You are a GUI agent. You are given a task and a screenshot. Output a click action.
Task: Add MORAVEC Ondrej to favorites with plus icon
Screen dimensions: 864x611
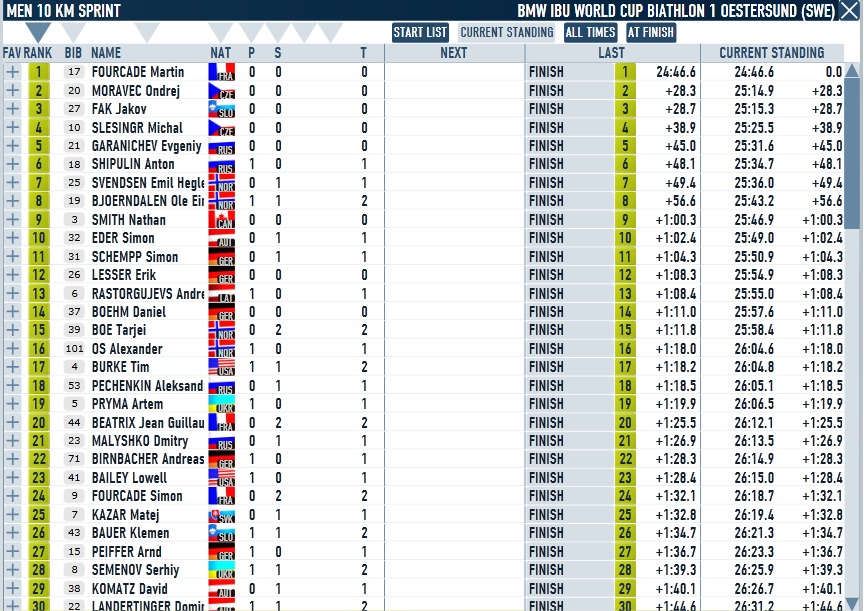pos(12,90)
